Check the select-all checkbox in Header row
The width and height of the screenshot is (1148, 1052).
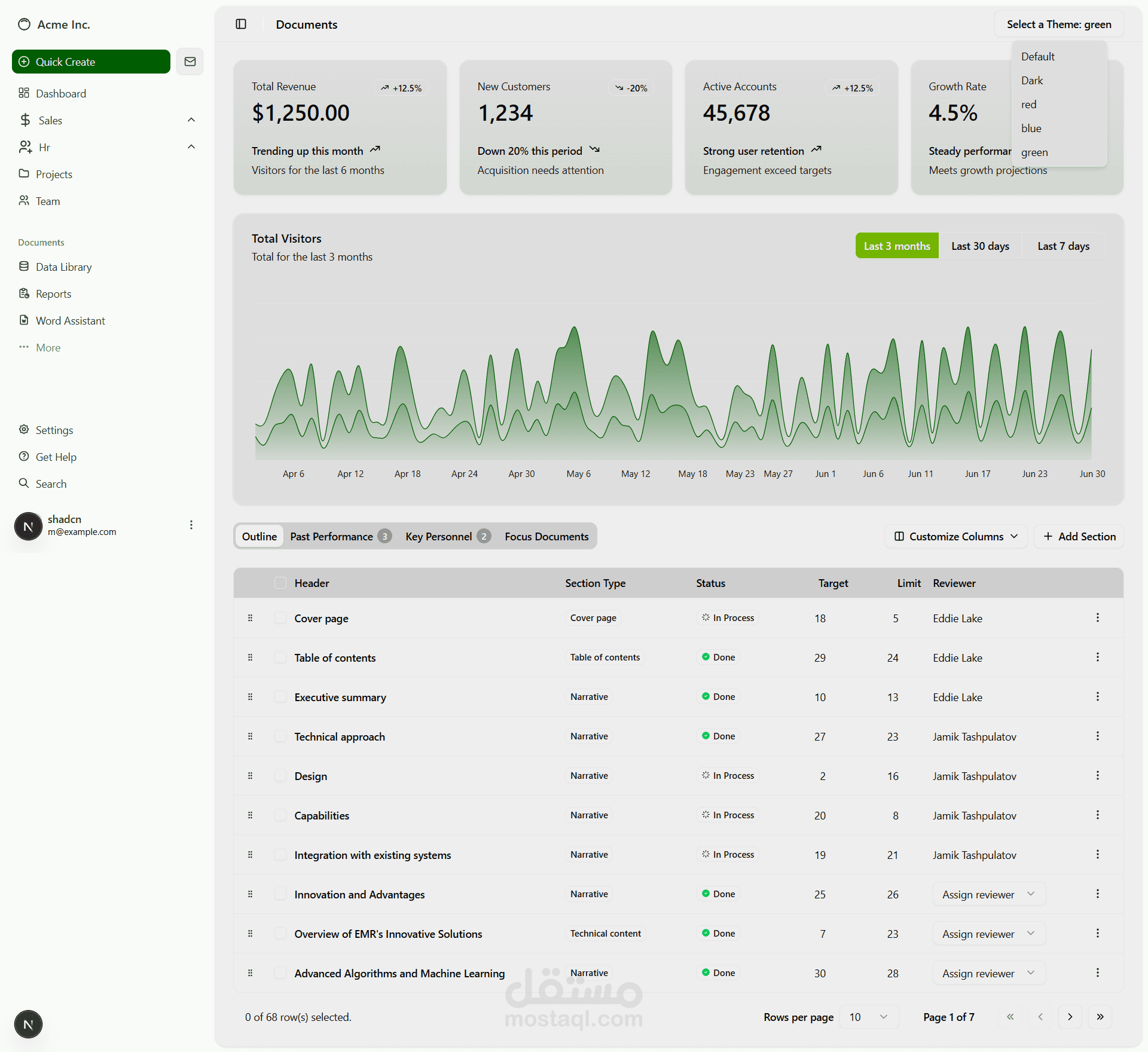(280, 583)
